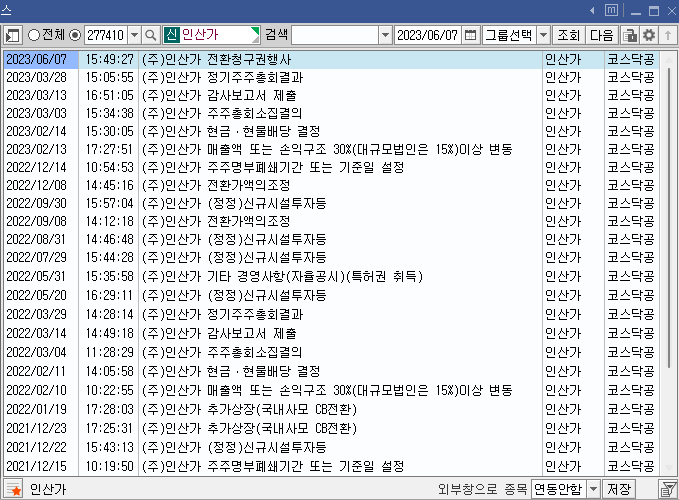Select row (정정)신규시설투자등 dated 2022/05/20
679x500 pixels.
pos(331,295)
